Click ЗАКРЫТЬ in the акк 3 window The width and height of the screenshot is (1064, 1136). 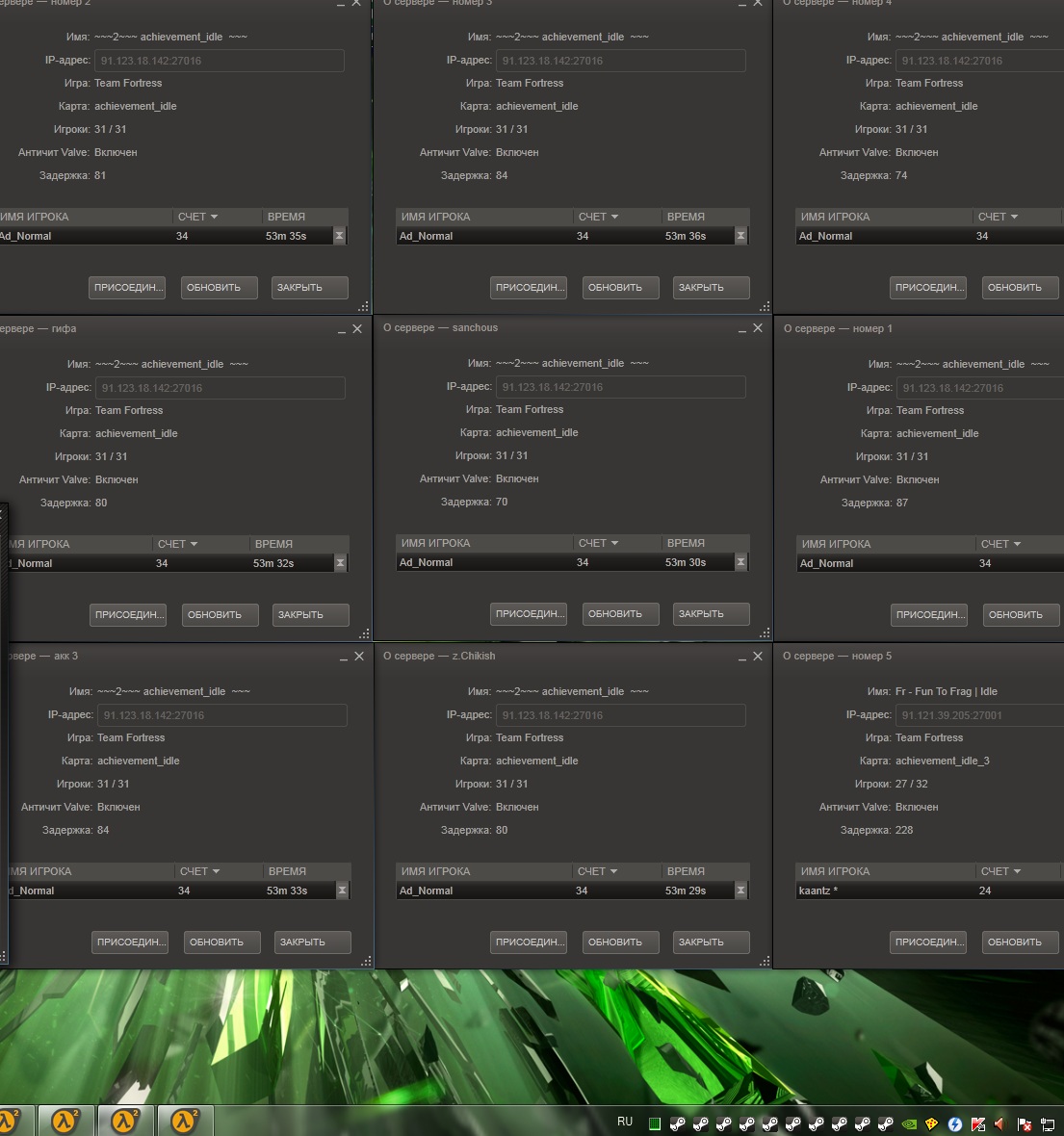pyautogui.click(x=313, y=942)
